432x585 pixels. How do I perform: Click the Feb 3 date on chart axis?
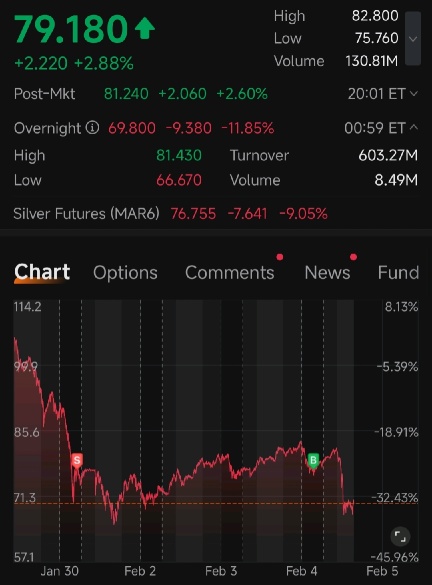(x=221, y=571)
